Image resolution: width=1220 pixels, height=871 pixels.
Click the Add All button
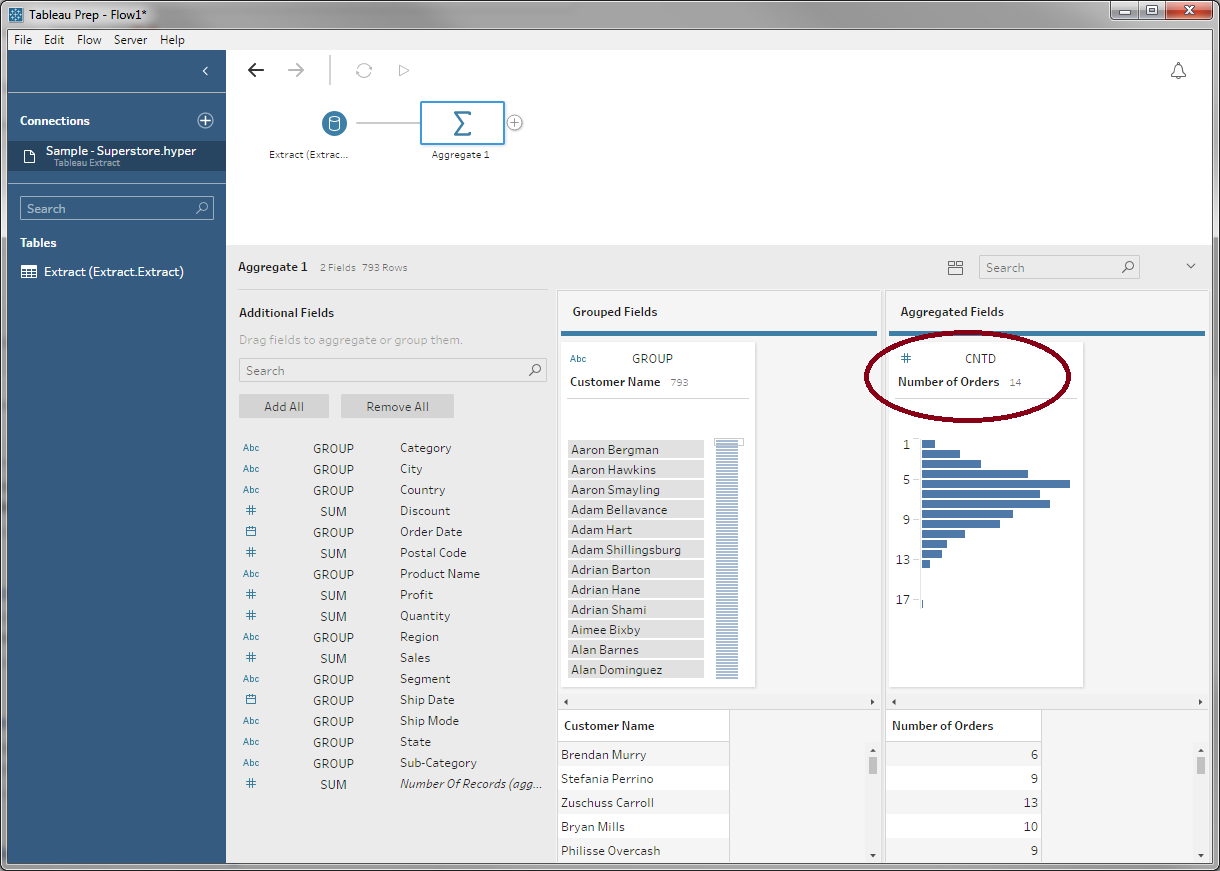(x=284, y=406)
